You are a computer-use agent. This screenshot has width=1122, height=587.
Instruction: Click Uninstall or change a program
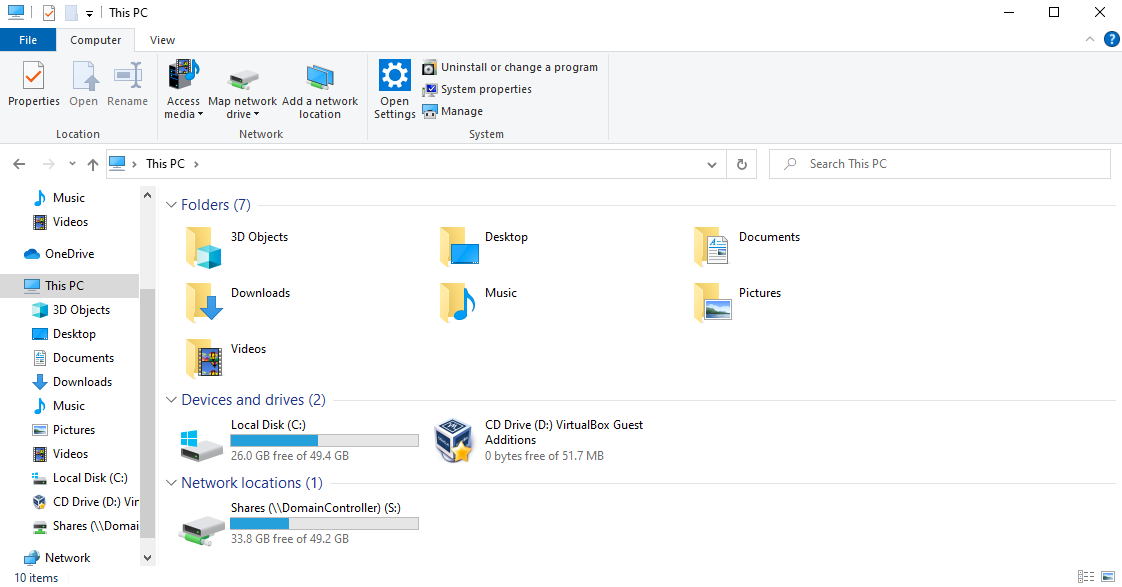518,67
